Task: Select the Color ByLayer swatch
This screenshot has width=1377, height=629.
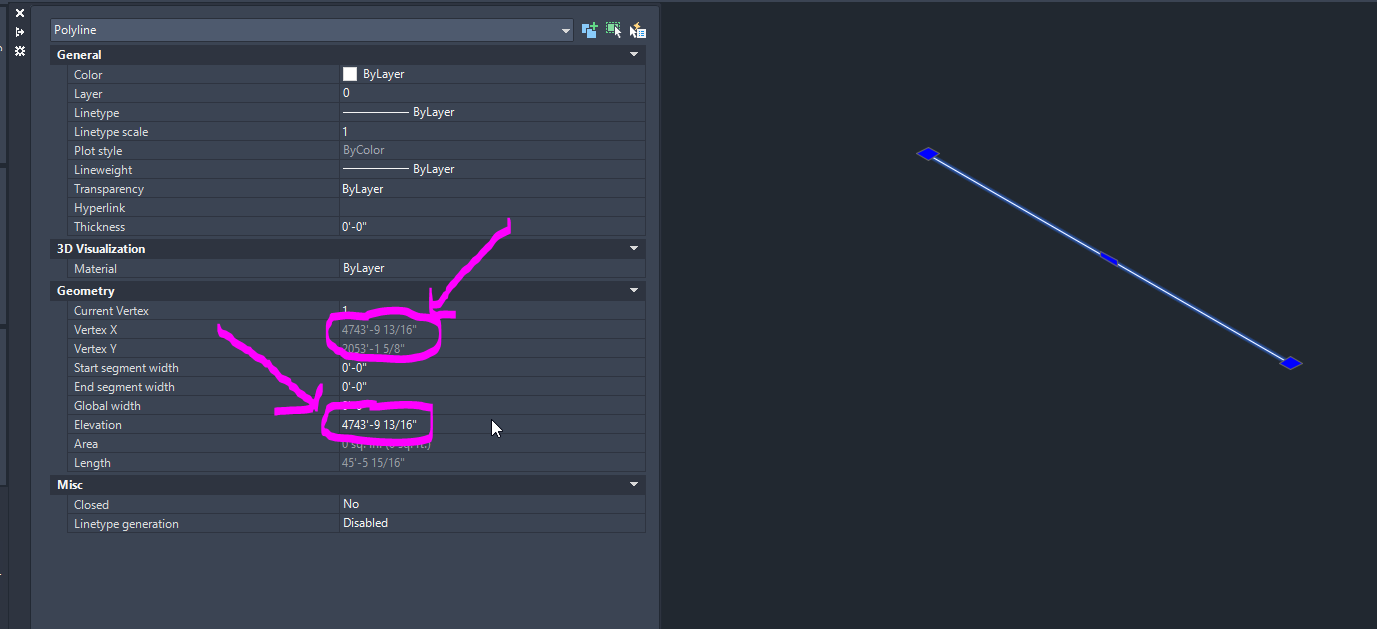Action: point(350,73)
